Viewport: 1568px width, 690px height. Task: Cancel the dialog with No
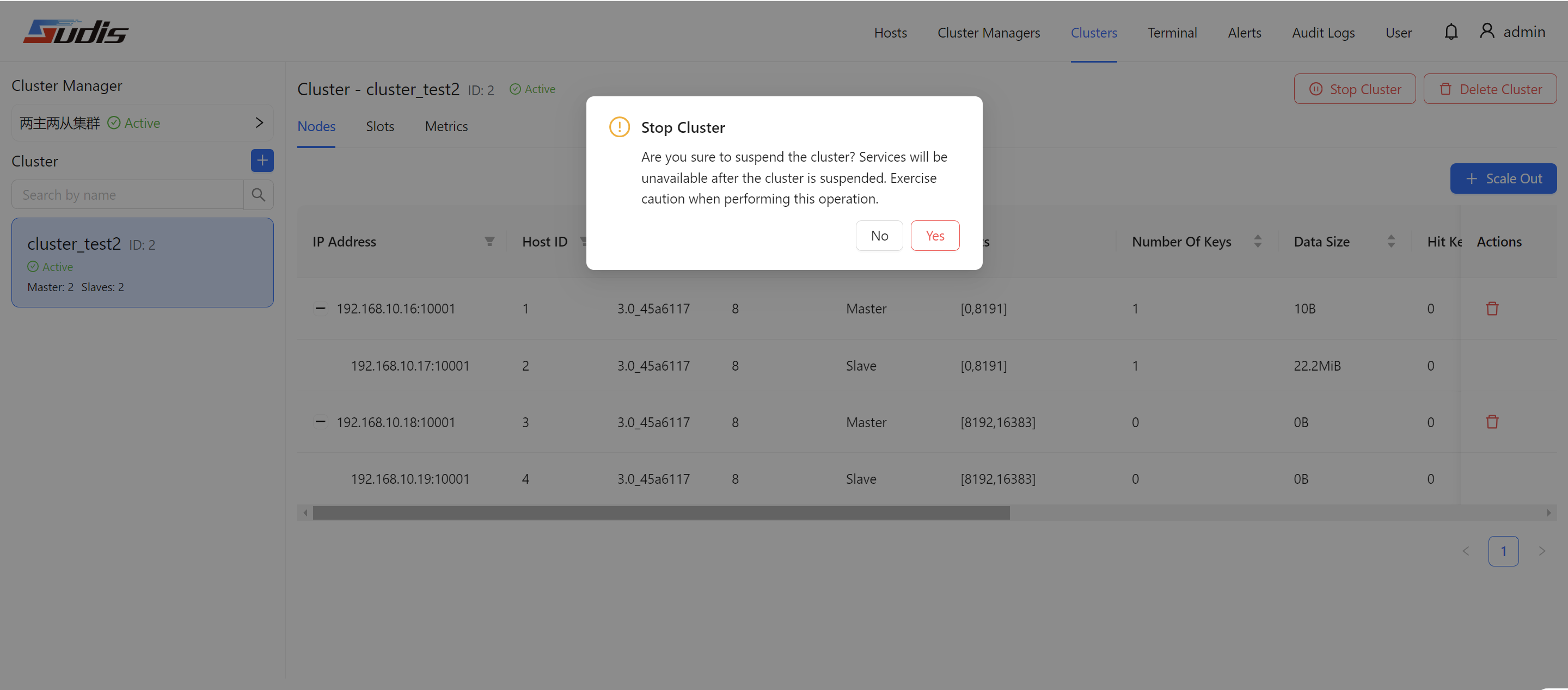pyautogui.click(x=879, y=236)
